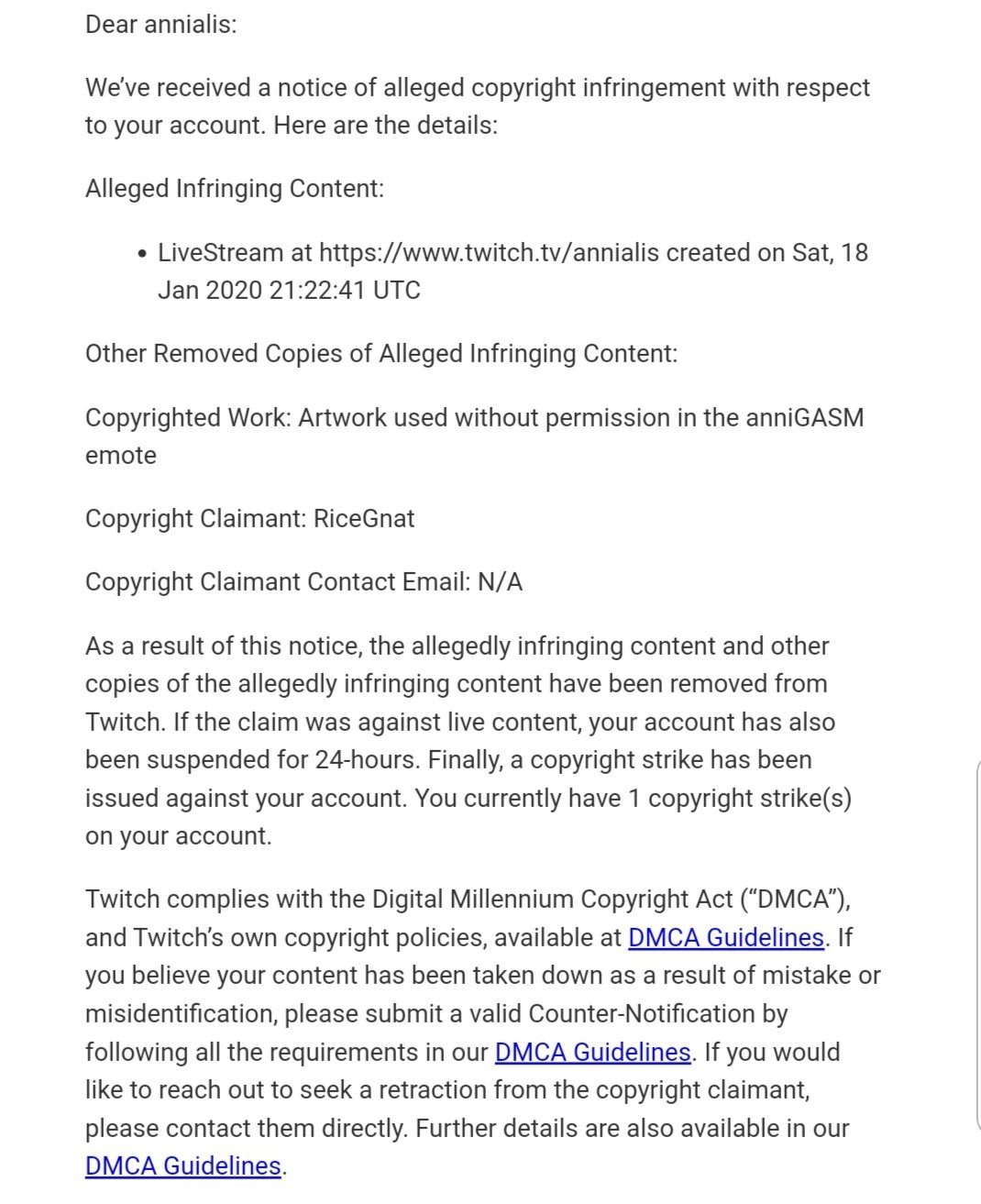981x1204 pixels.
Task: Click the "N/A" contact email value
Action: click(x=501, y=581)
